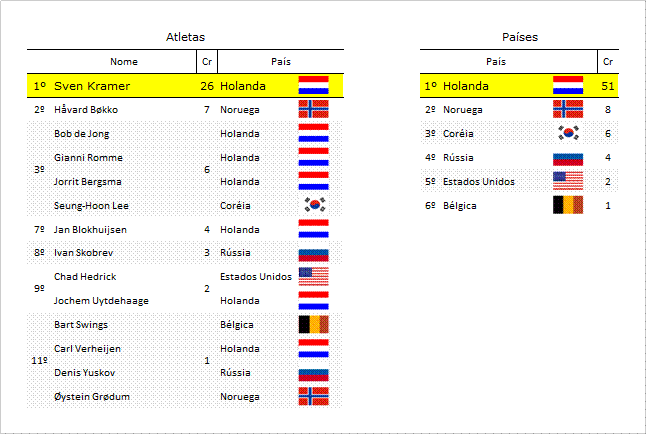Click the Bélgica flag in the Países table
The width and height of the screenshot is (647, 435).
coord(568,205)
